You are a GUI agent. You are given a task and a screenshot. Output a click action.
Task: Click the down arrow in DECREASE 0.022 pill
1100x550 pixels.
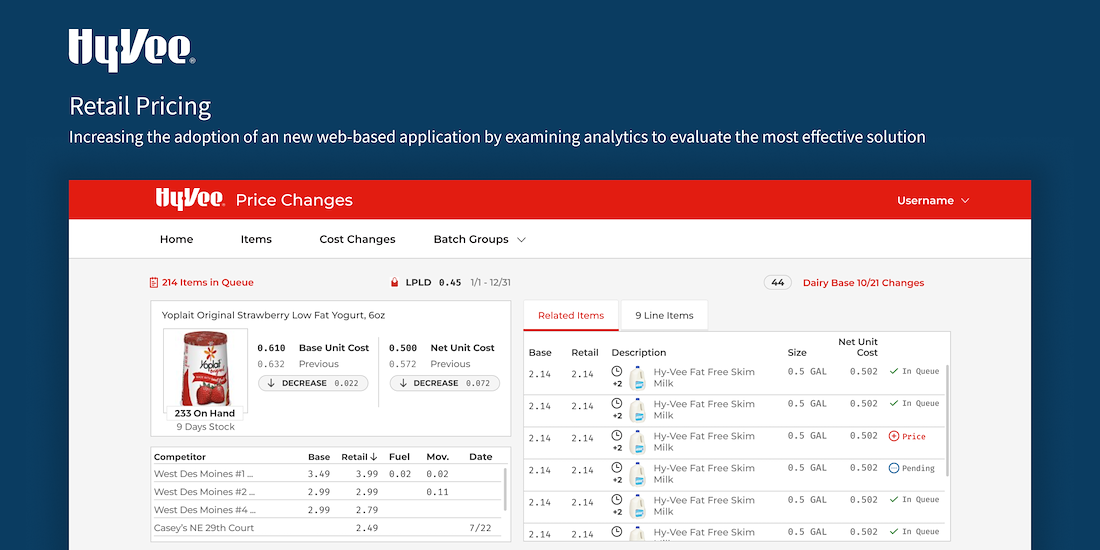[x=271, y=383]
